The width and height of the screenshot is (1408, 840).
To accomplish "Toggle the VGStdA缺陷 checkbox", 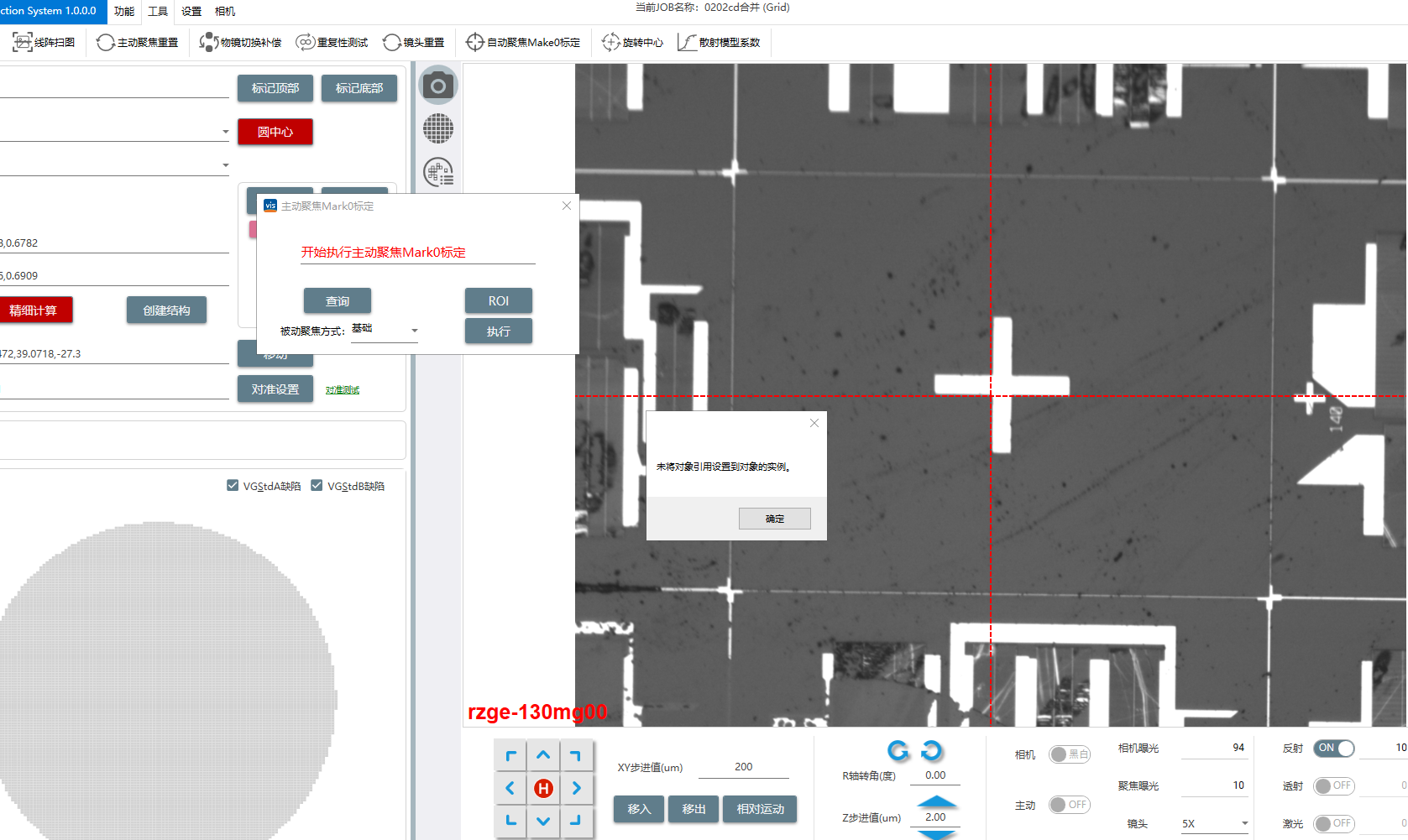I will tap(233, 485).
